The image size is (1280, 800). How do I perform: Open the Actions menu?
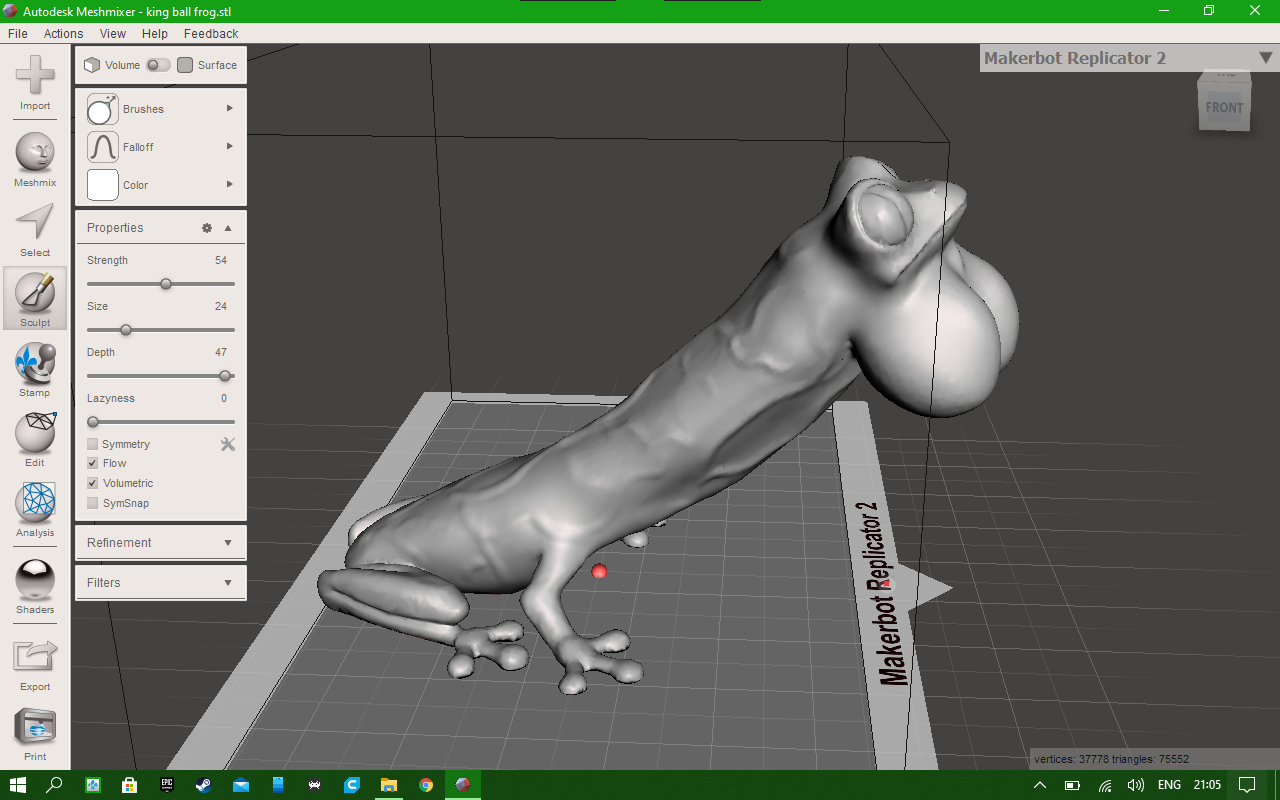(63, 33)
